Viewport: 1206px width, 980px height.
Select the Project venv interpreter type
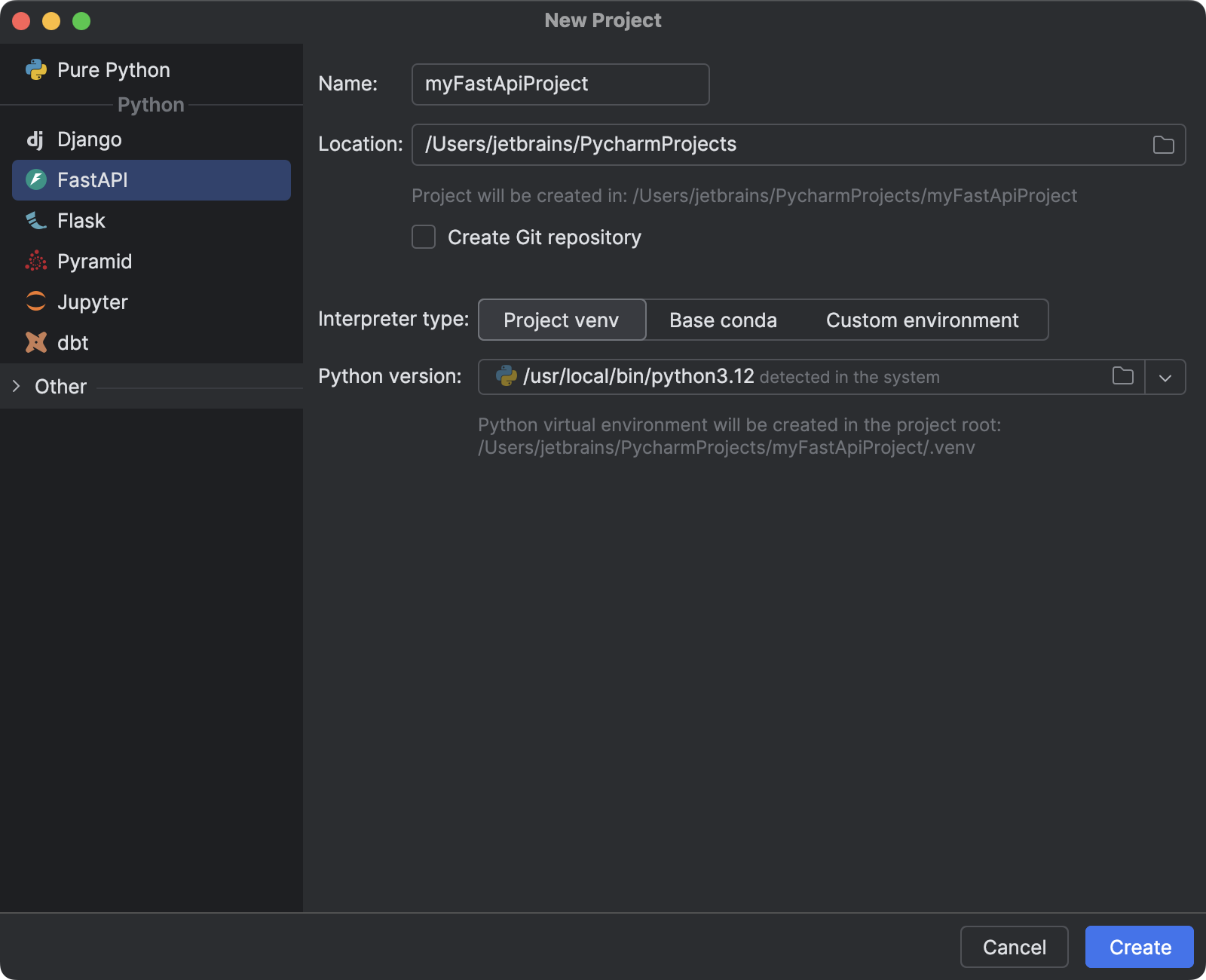coord(561,320)
